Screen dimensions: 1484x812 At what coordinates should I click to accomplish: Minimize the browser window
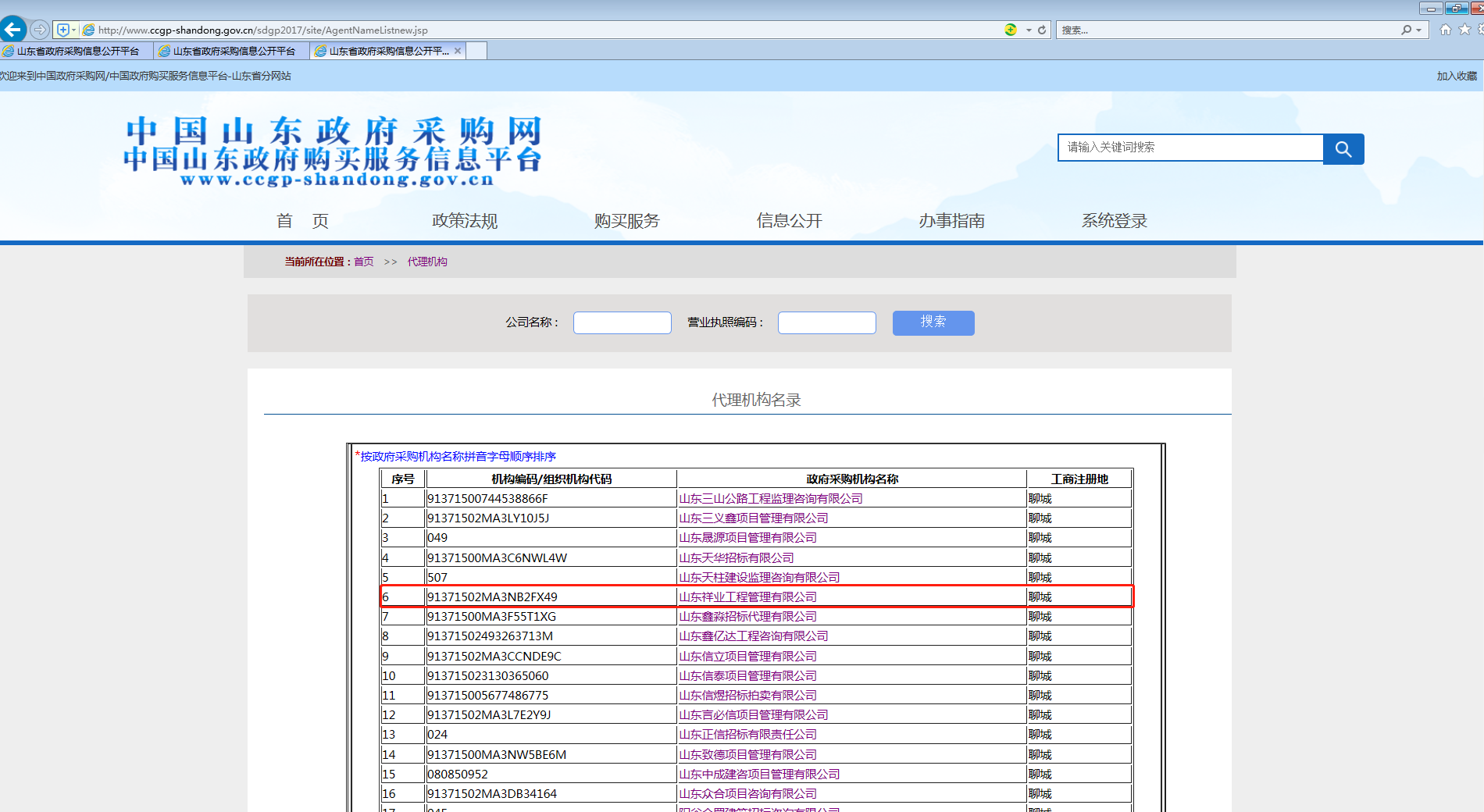(1431, 8)
